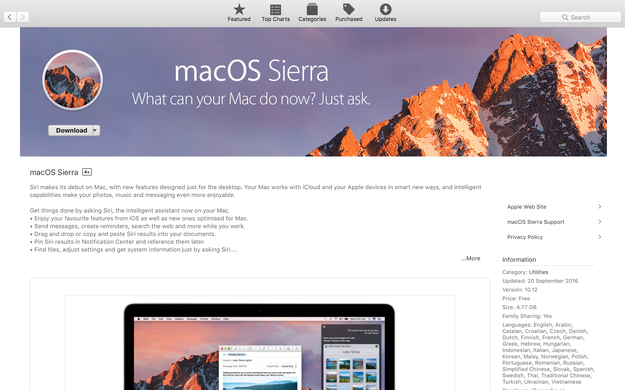The width and height of the screenshot is (625, 390).
Task: Open the Updates download-arrow icon
Action: point(385,9)
